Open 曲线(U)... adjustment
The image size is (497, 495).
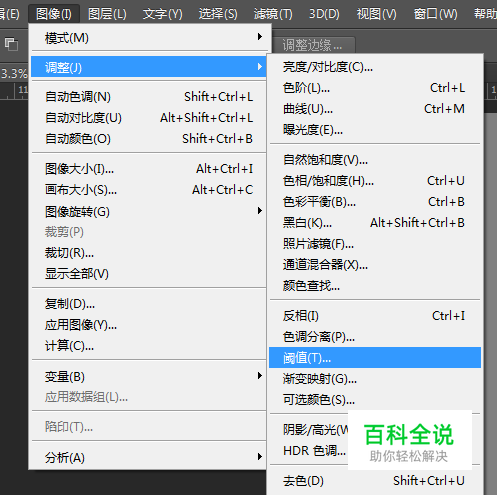[x=375, y=109]
